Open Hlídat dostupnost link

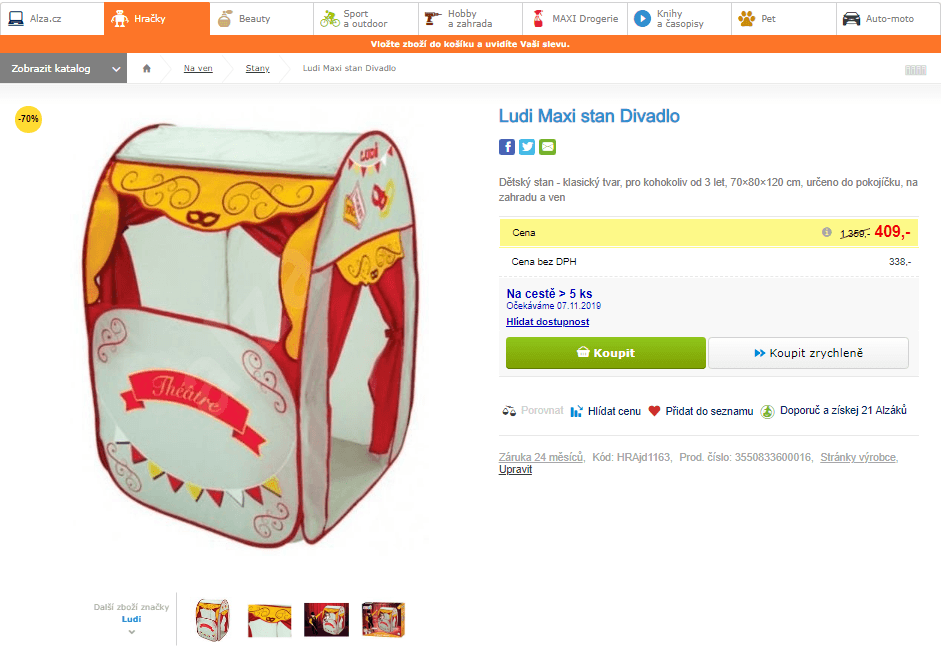pos(547,322)
